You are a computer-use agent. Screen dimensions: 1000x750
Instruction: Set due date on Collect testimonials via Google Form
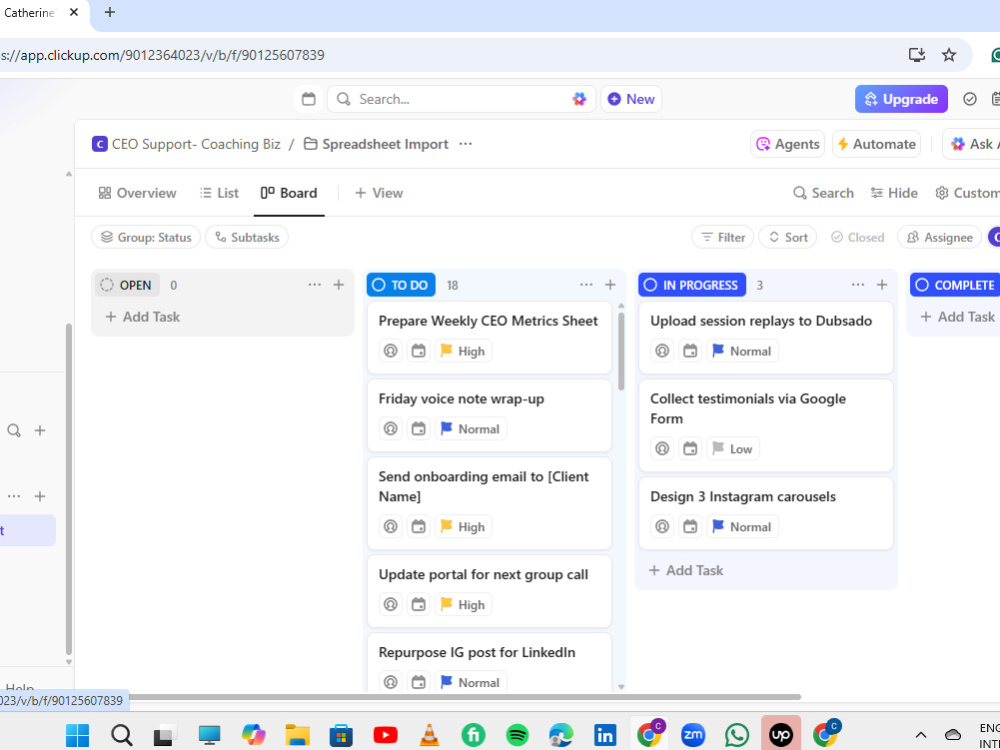pos(690,448)
